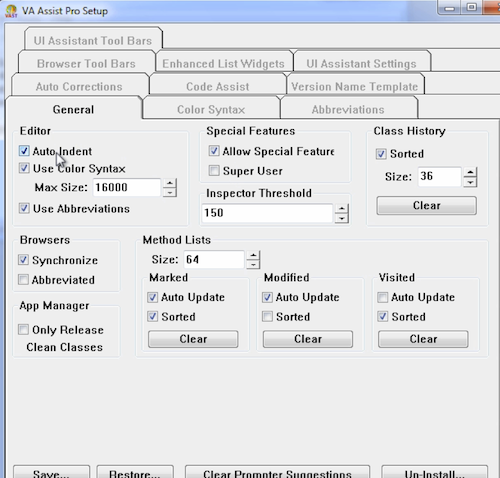
Task: Clear the Visited method list
Action: coord(423,339)
